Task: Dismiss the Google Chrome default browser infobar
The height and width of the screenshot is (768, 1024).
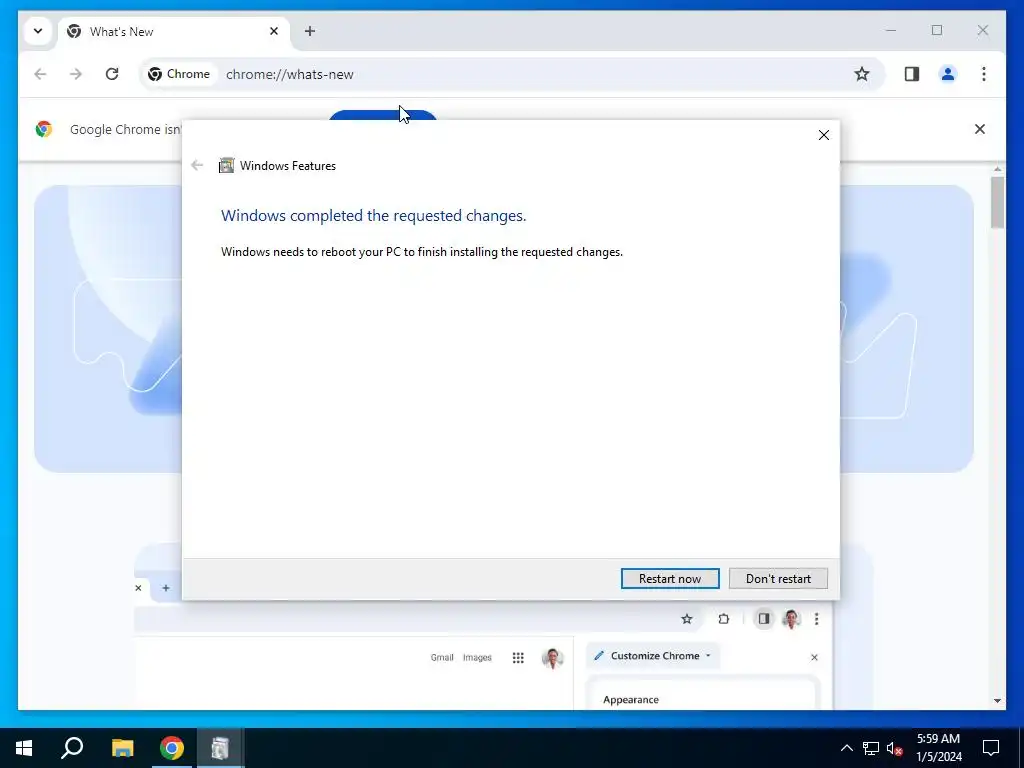Action: 980,129
